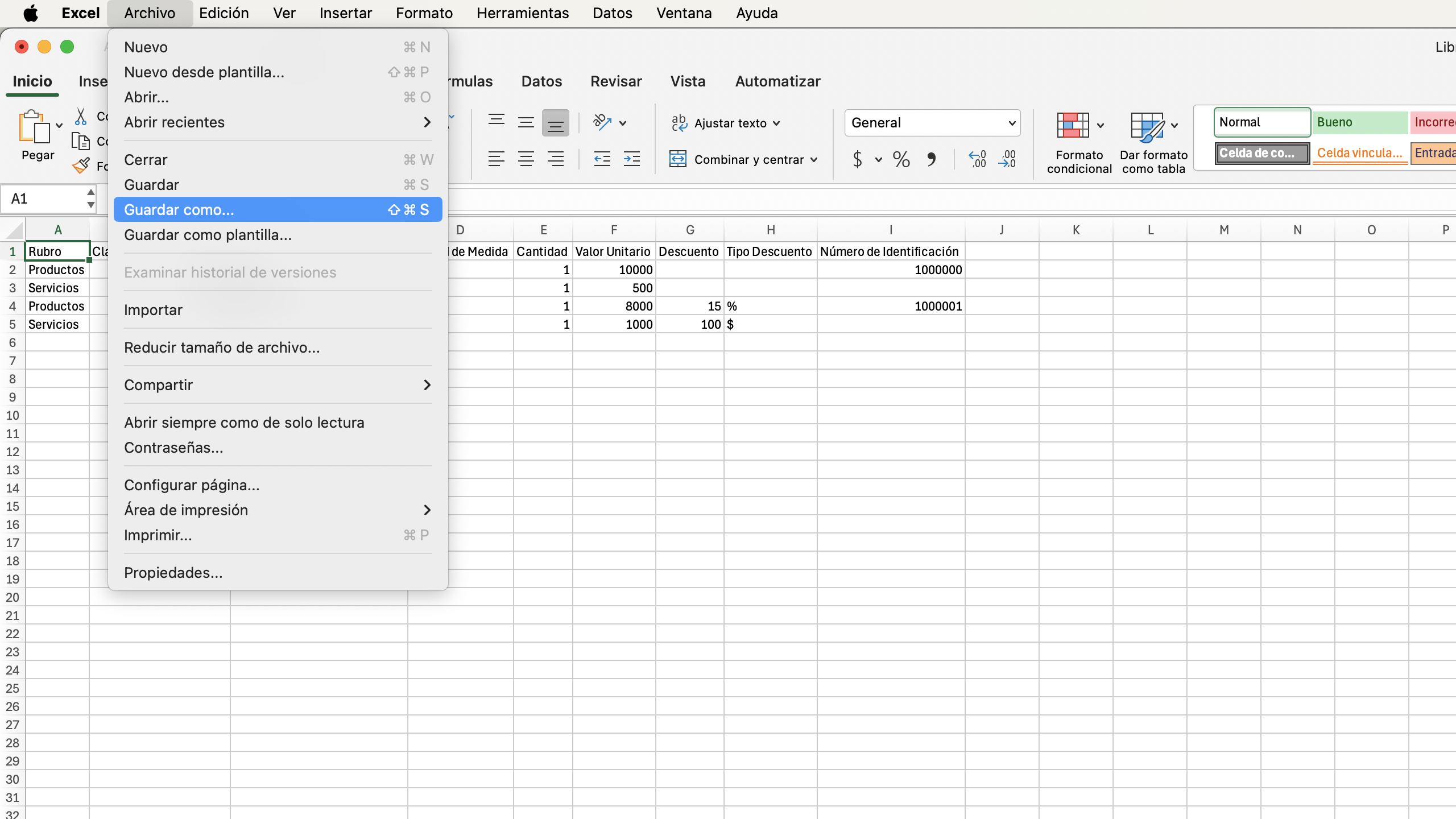Click the percent style icon
This screenshot has height=819, width=1456.
tap(901, 159)
